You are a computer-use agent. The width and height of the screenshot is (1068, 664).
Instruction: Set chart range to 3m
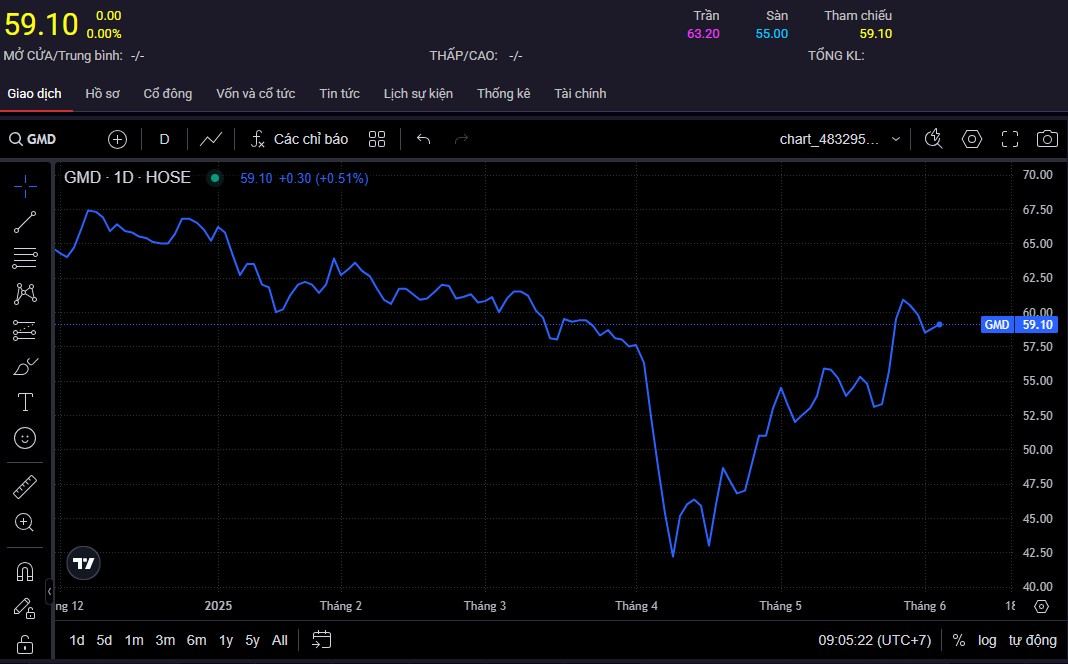tap(166, 640)
